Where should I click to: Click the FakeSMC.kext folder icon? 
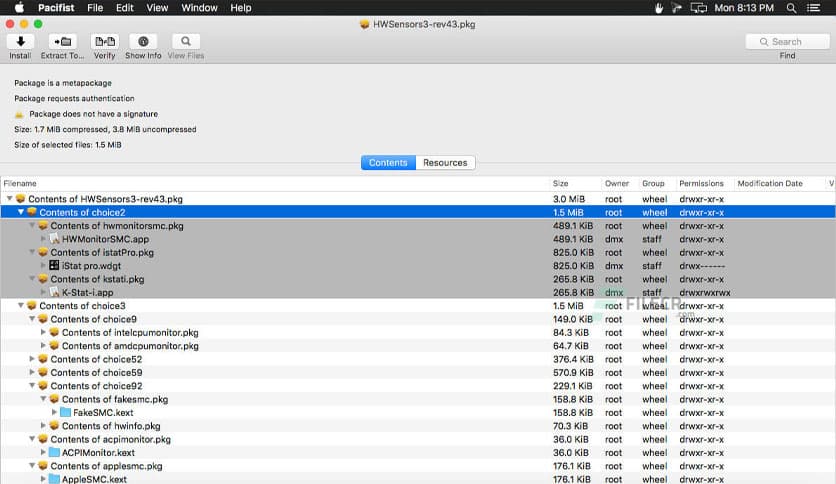click(65, 413)
